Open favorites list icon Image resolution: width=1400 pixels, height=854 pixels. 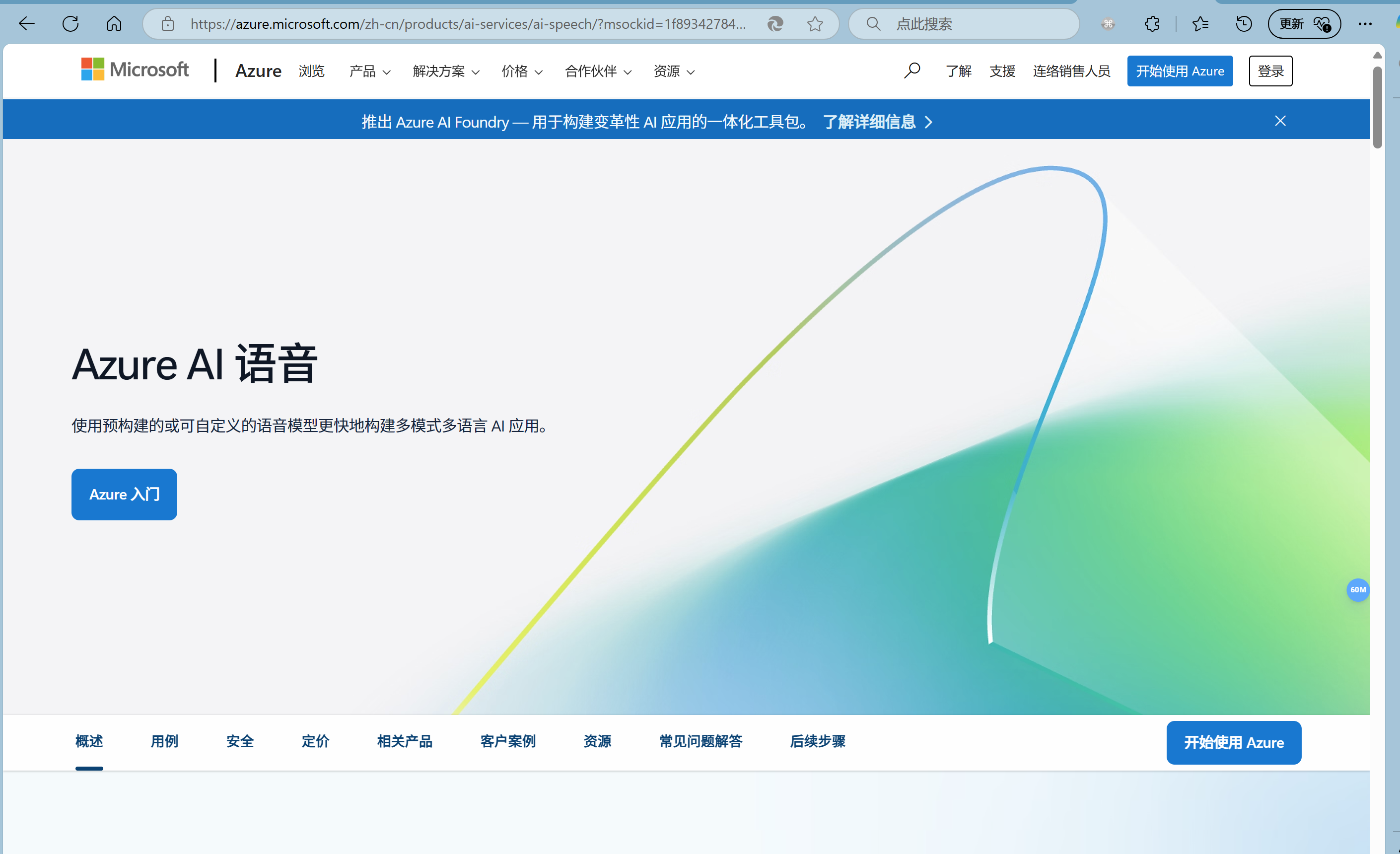click(1200, 24)
